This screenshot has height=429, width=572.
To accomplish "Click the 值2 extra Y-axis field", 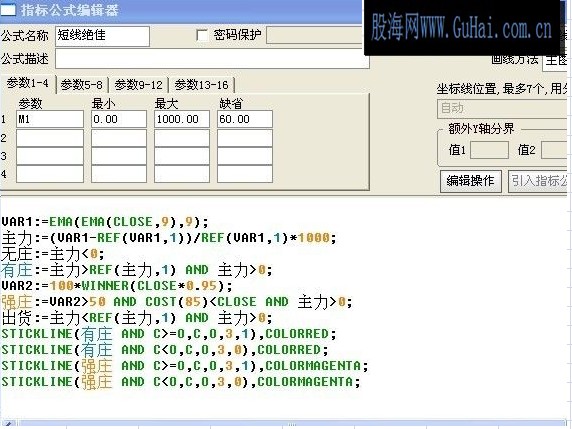I will click(554, 150).
